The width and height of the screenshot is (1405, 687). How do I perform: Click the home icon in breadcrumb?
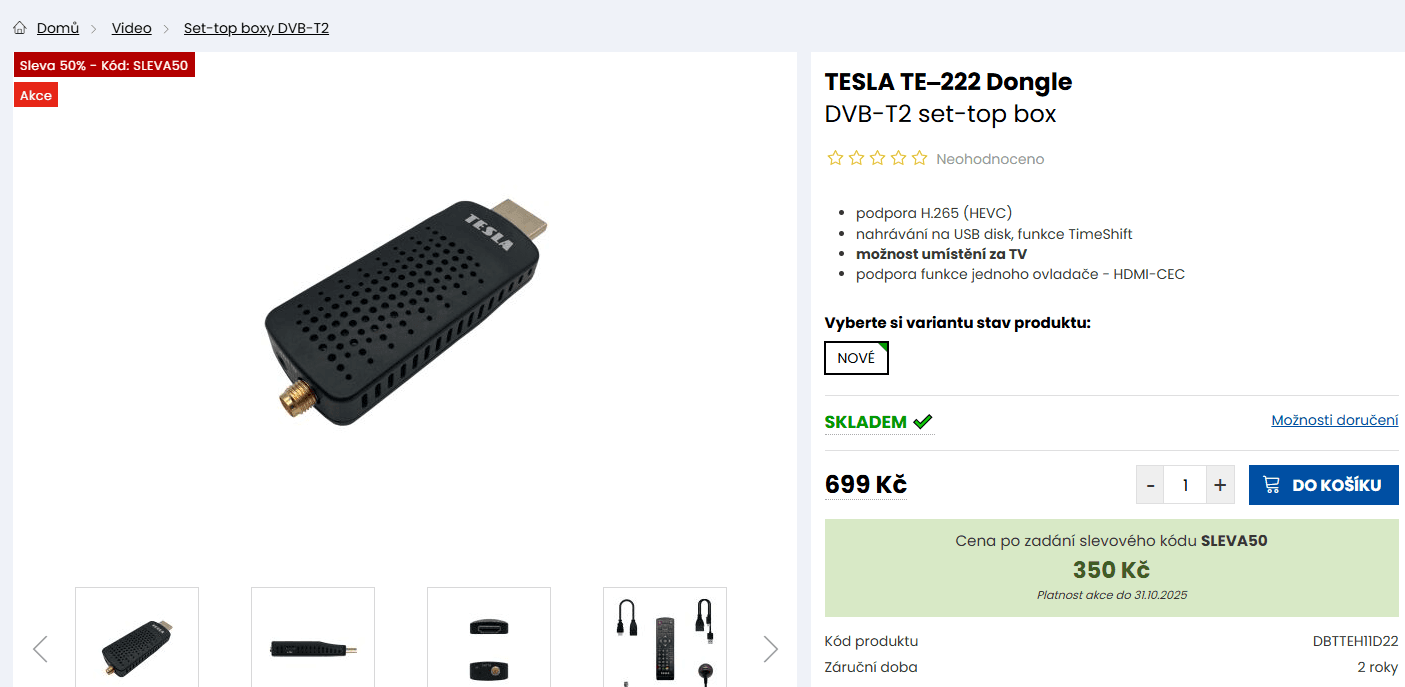click(20, 28)
